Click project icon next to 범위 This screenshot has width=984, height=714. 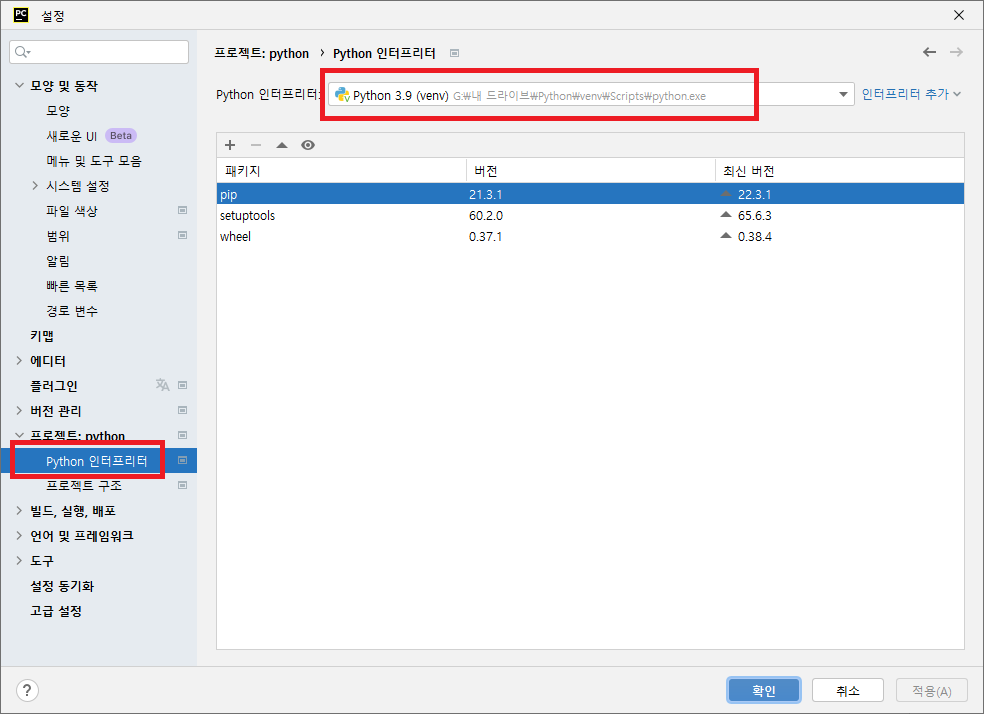[183, 235]
